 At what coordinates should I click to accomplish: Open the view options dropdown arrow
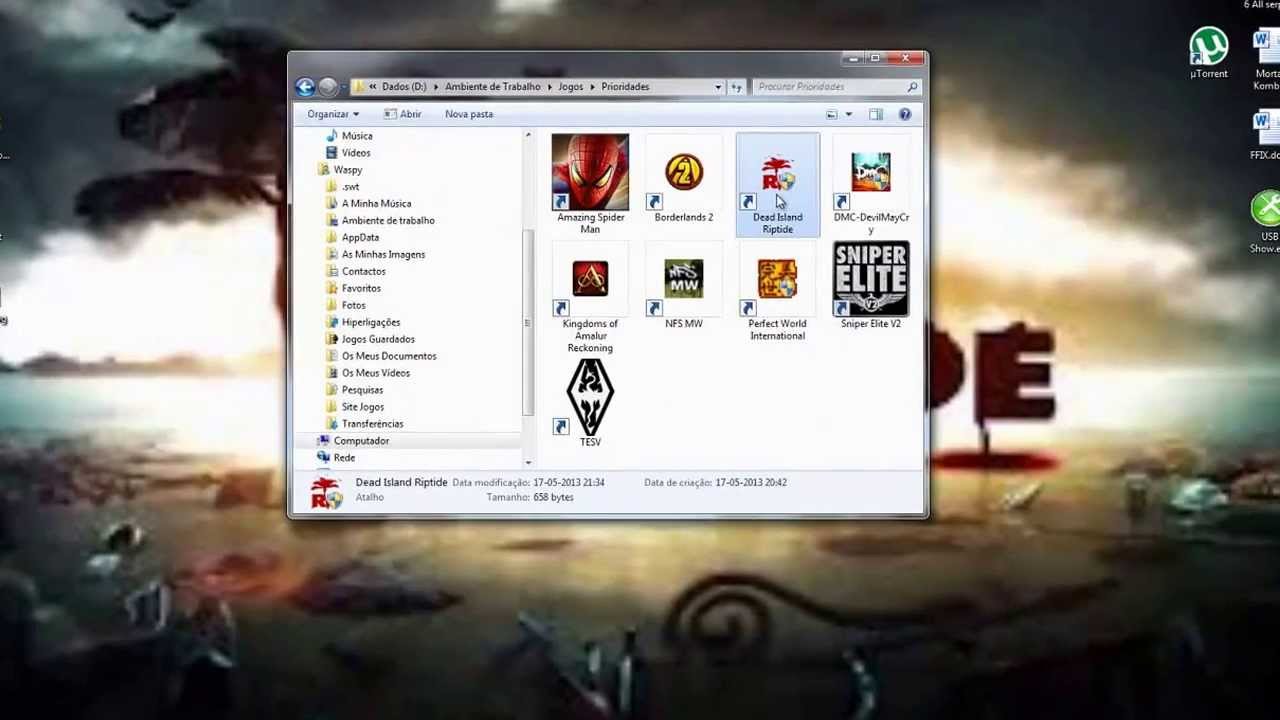tap(848, 114)
